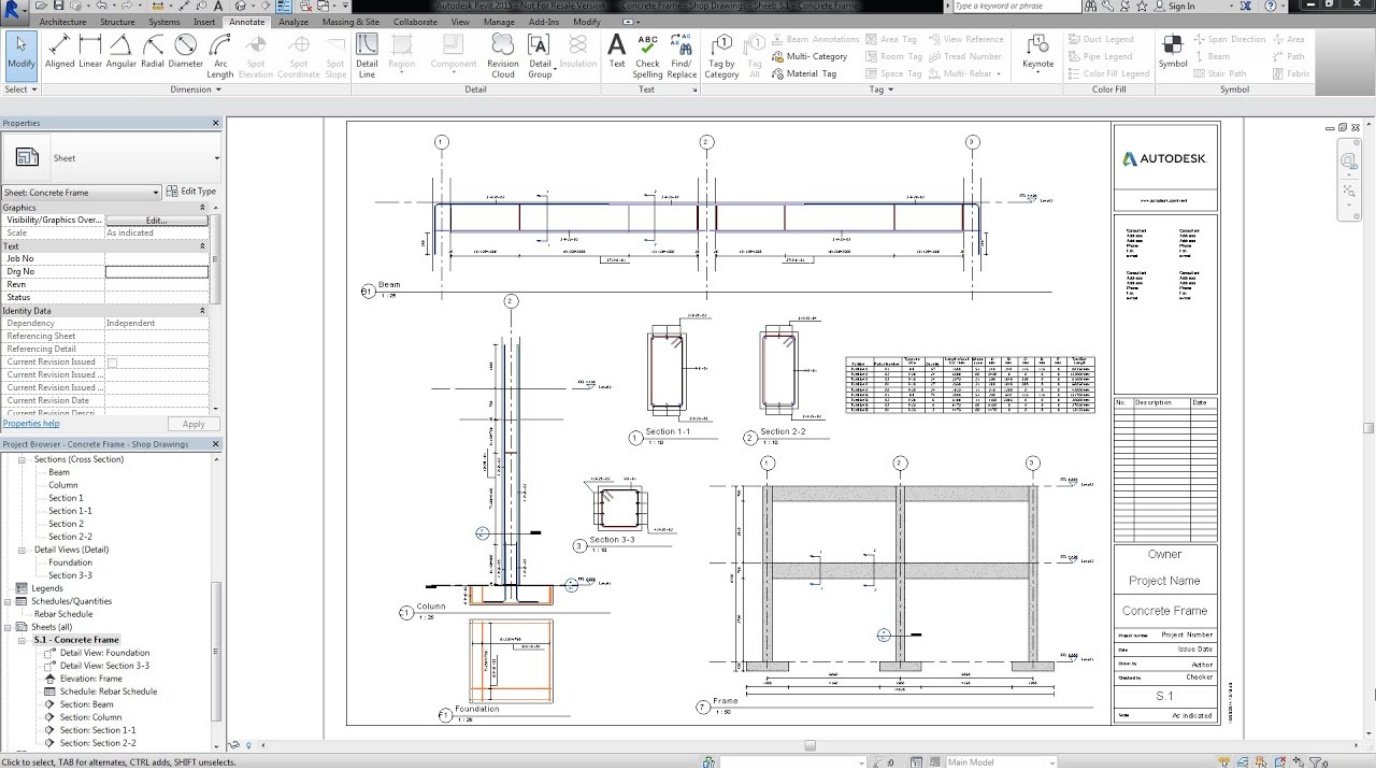Switch to the Architecture ribbon tab

(62, 21)
